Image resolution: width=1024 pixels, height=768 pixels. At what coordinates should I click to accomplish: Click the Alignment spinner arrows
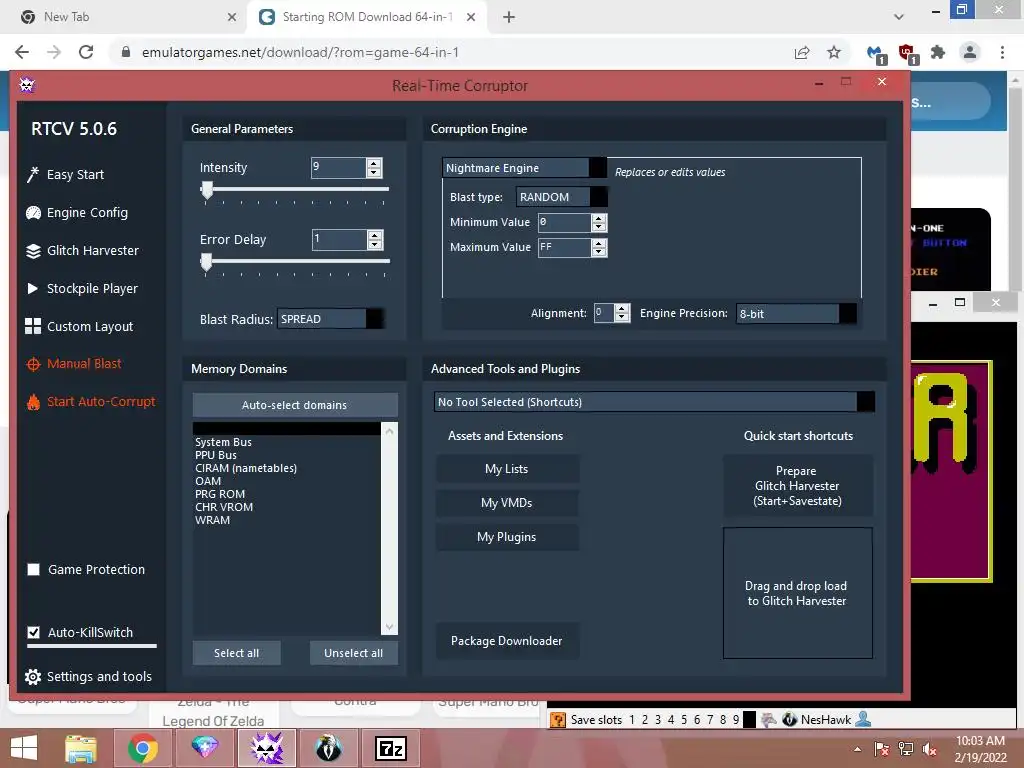[622, 313]
